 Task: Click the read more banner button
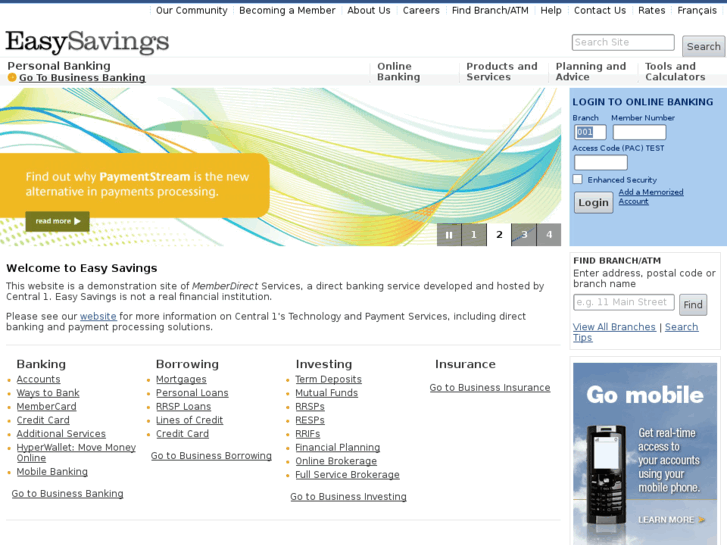click(x=57, y=221)
